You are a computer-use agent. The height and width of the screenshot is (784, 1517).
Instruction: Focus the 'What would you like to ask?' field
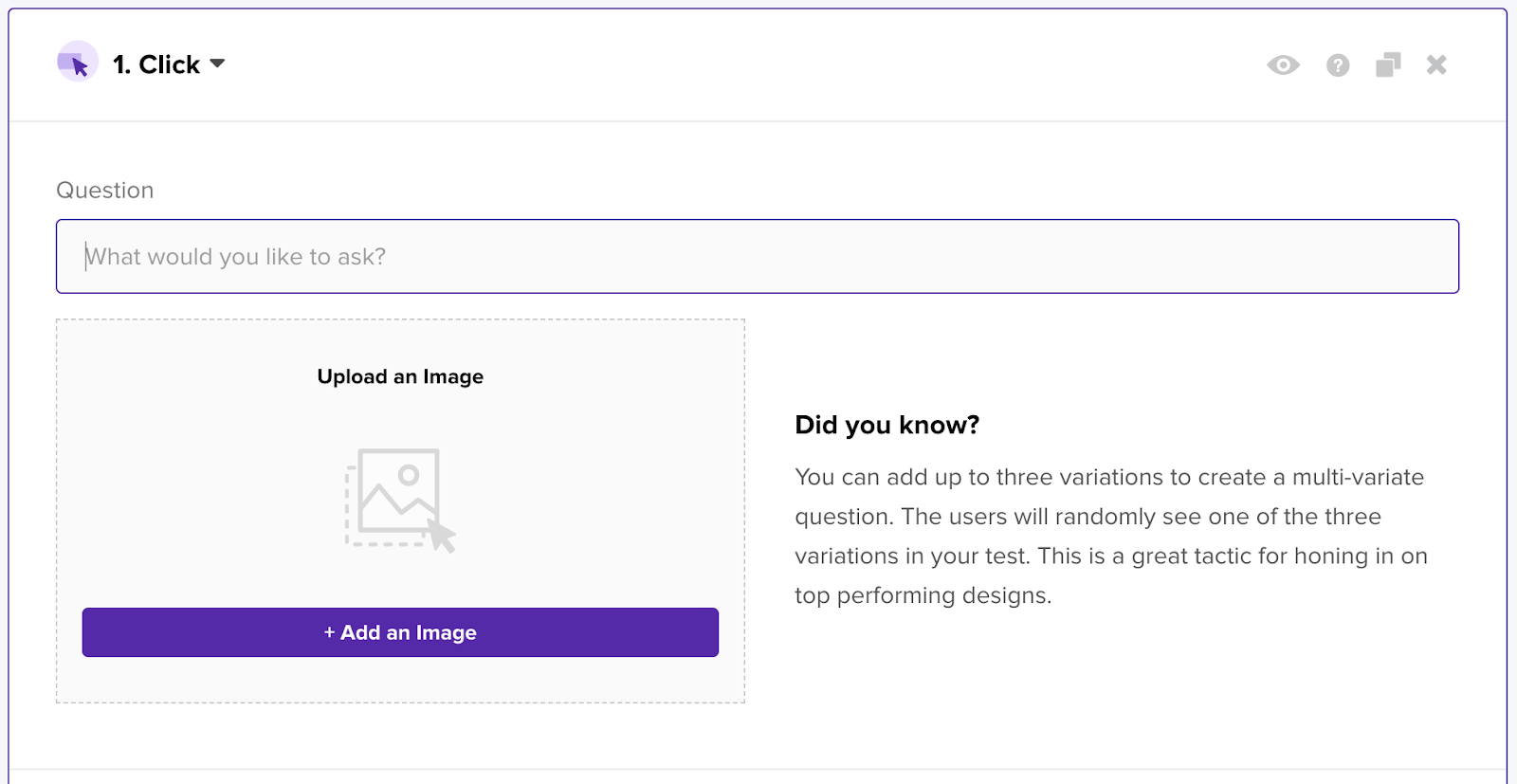coord(757,256)
